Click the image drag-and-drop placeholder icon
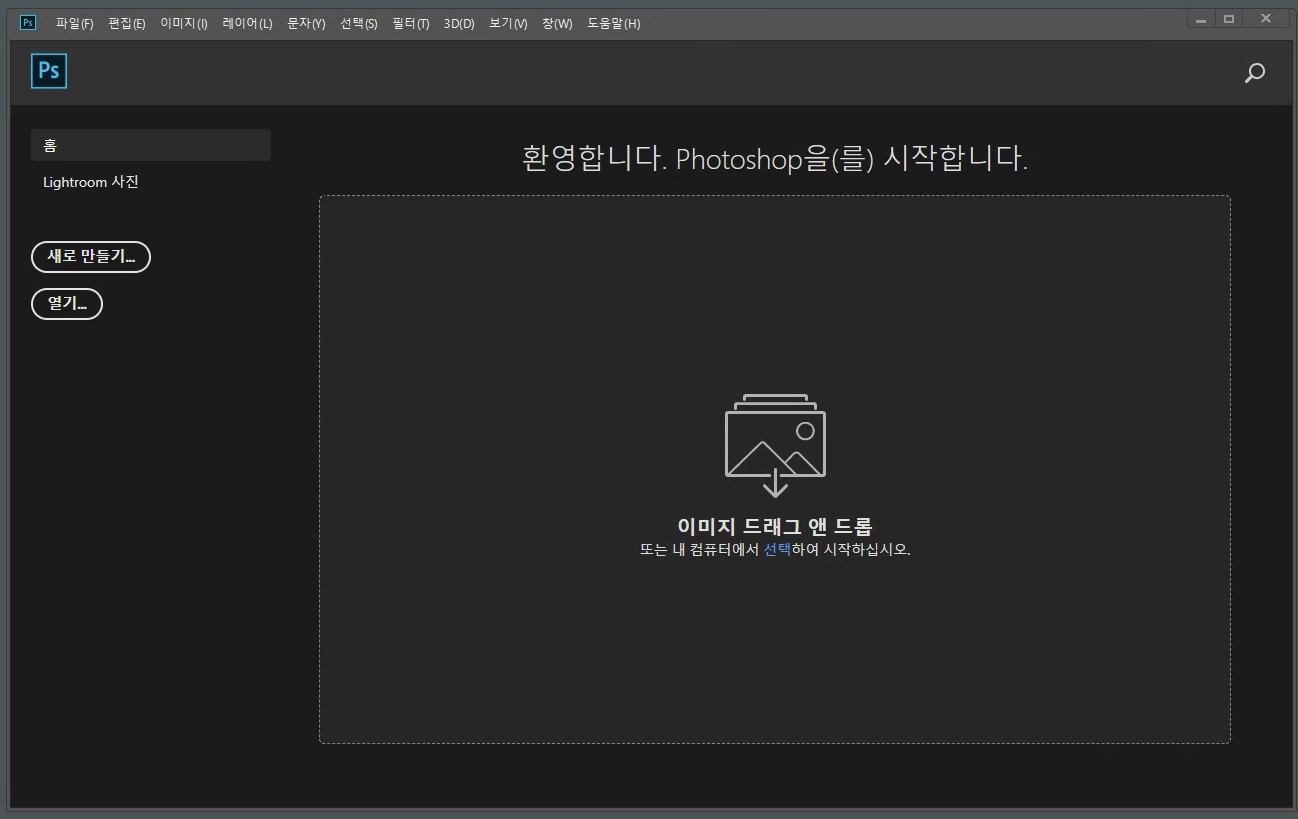This screenshot has height=819, width=1298. pos(775,445)
